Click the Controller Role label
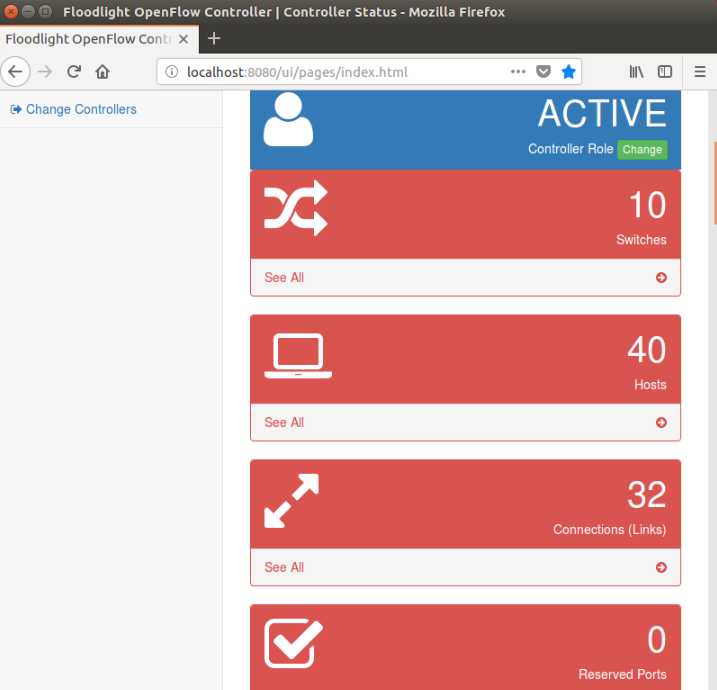 (571, 149)
